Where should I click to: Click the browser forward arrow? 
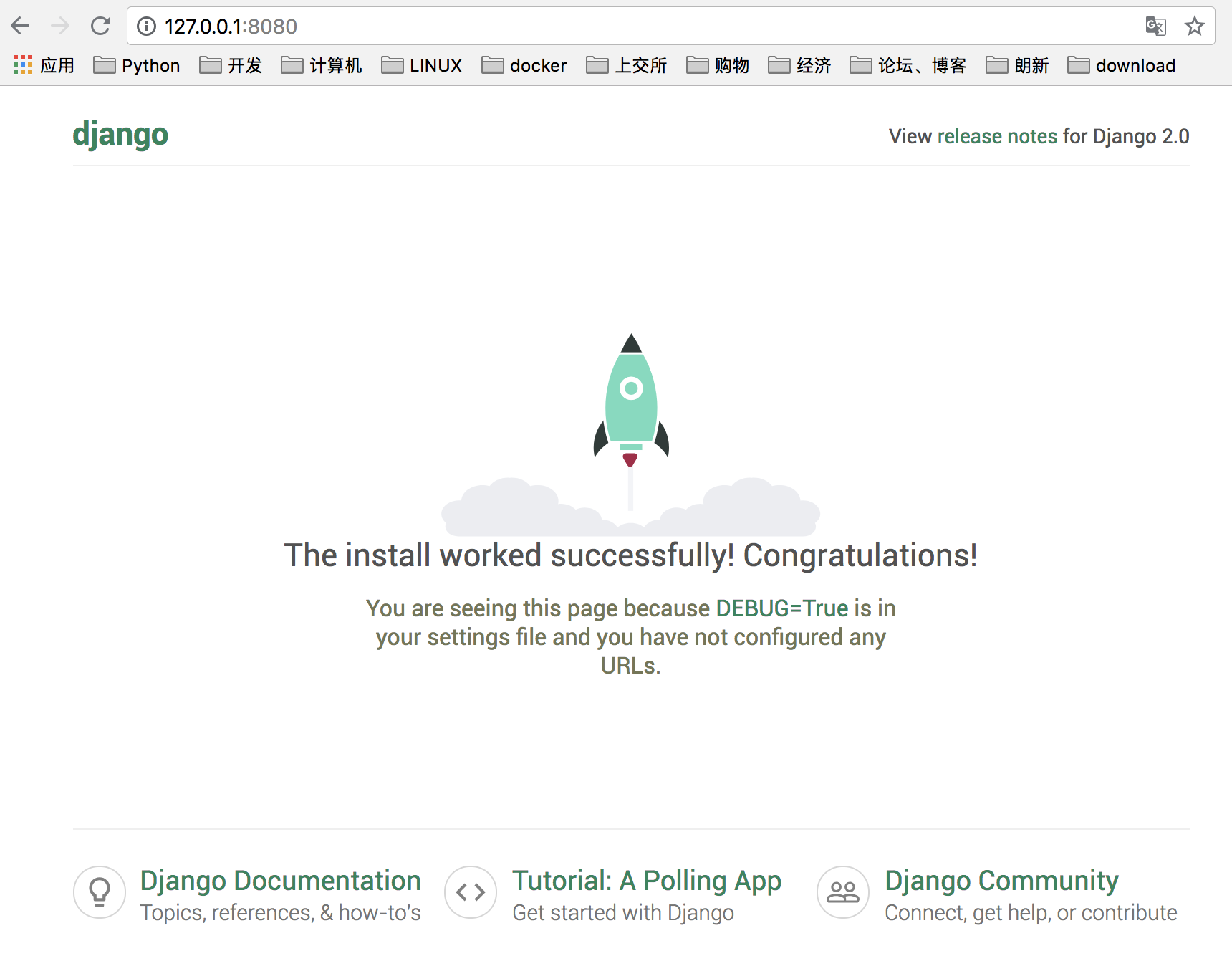[60, 27]
